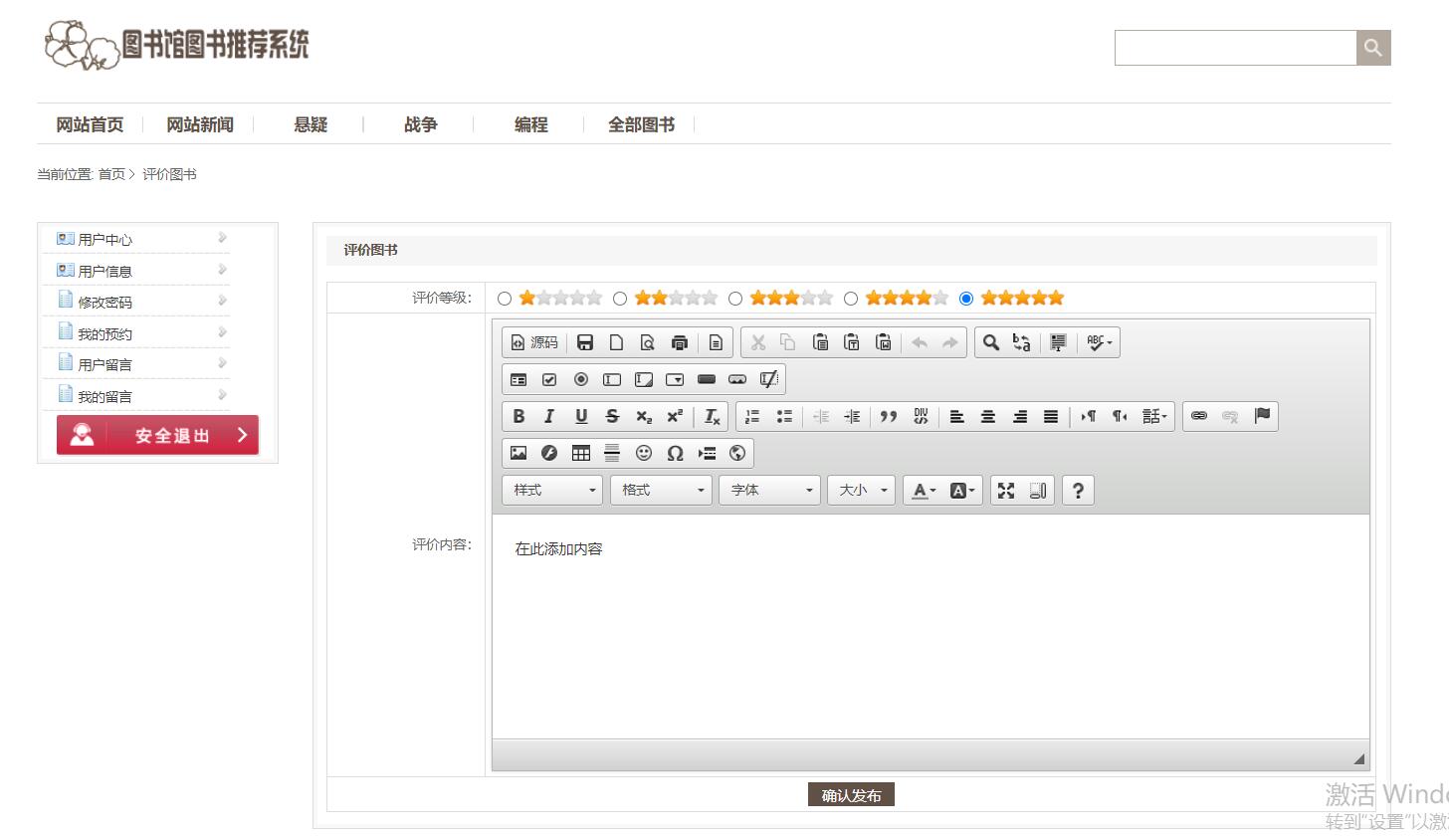Toggle bold formatting in the editor
Screen dimensions: 1449x840
coord(518,416)
